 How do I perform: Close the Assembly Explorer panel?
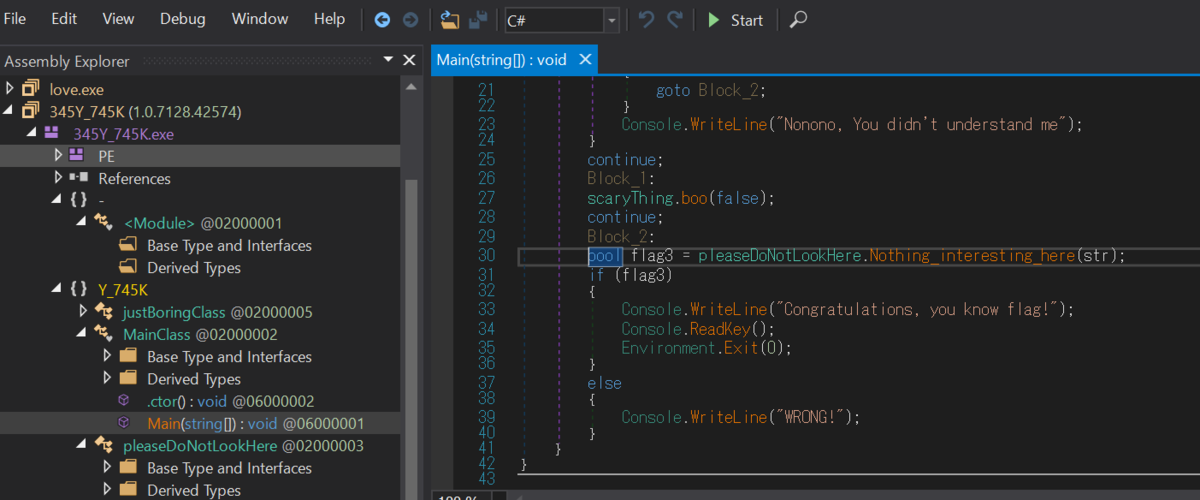[409, 61]
